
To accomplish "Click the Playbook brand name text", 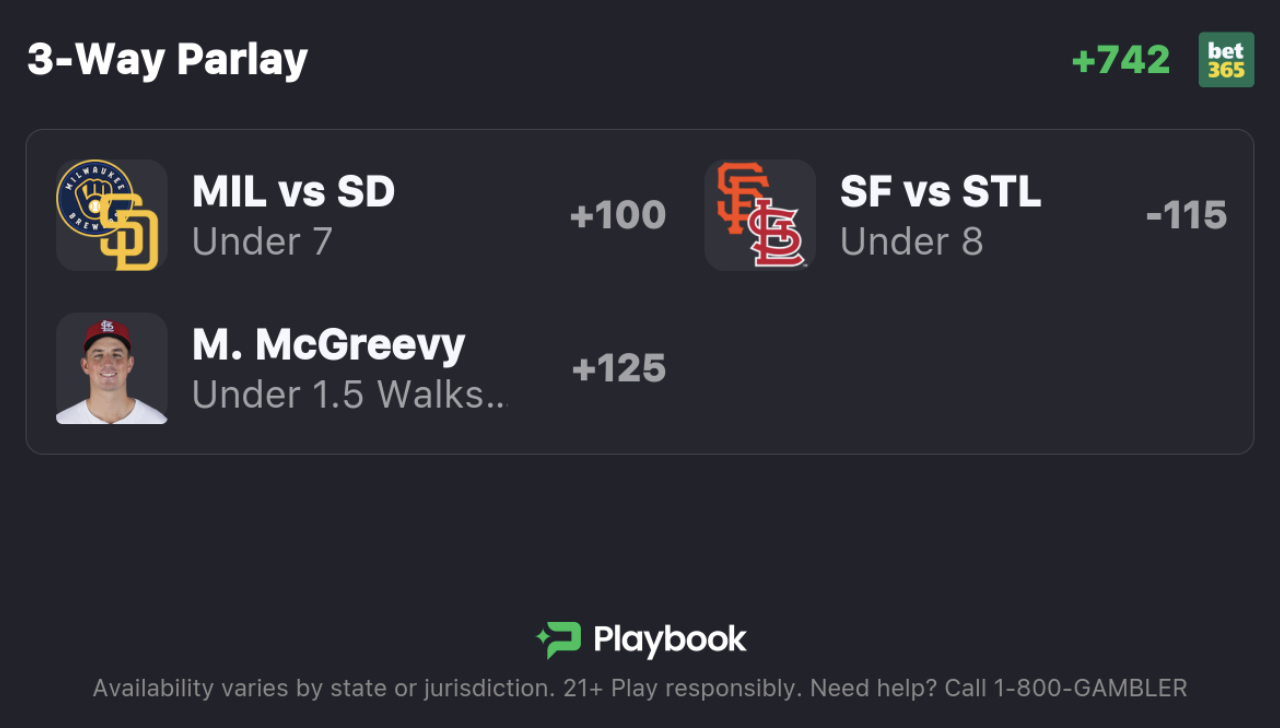I will 670,640.
